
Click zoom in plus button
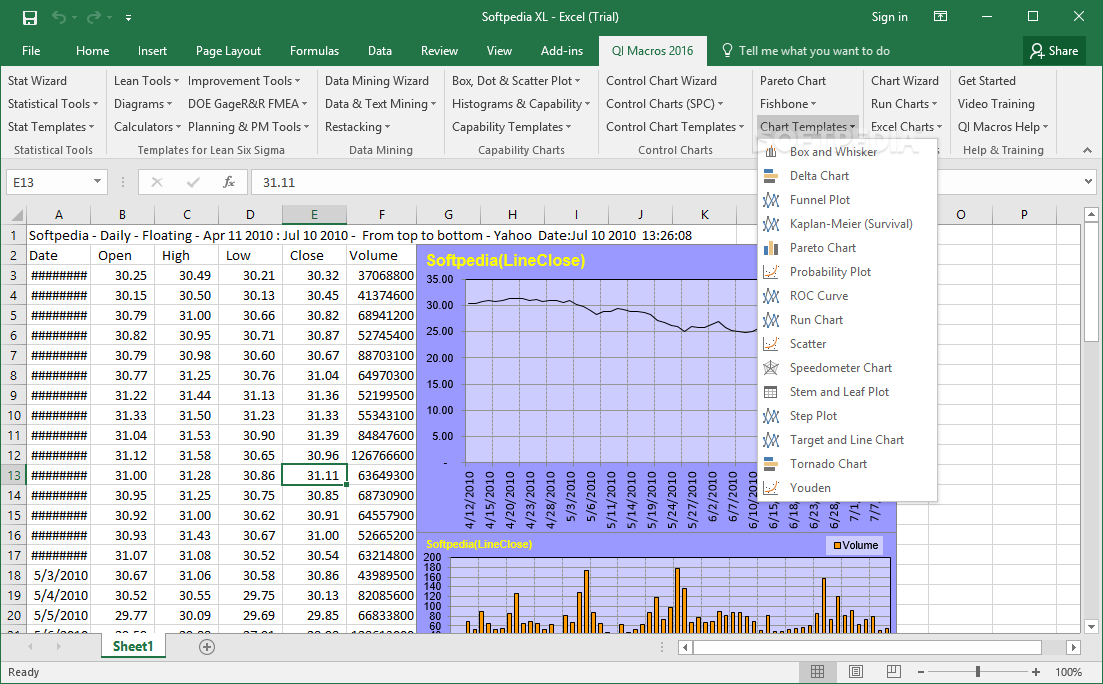(1035, 672)
